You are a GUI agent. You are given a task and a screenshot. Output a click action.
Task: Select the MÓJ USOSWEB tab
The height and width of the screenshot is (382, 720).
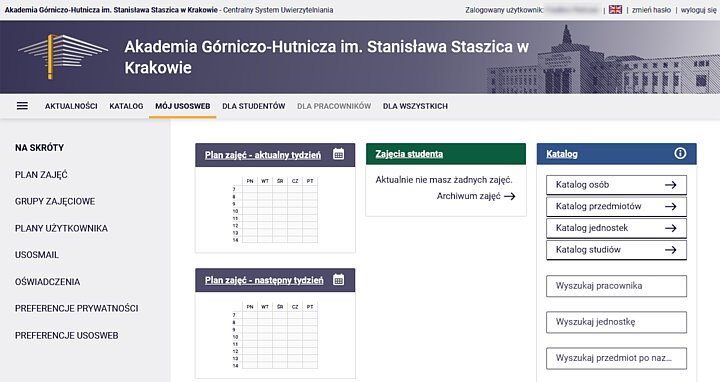tap(183, 106)
